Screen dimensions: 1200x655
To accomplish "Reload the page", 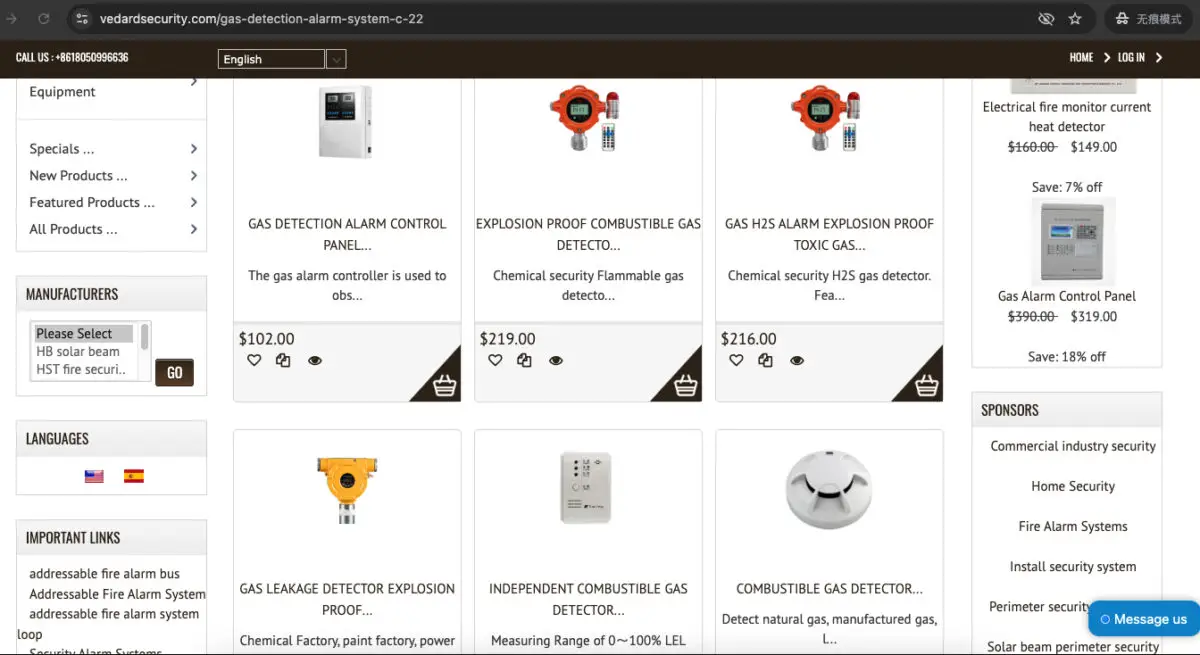I will coord(44,19).
